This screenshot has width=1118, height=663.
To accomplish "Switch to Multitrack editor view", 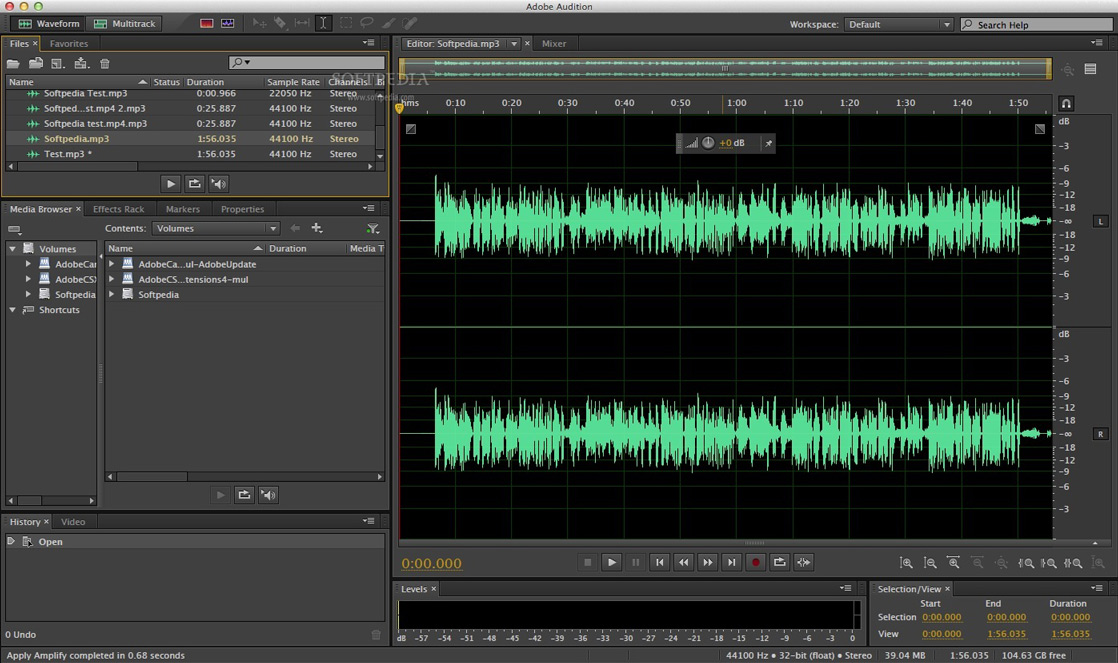I will pyautogui.click(x=125, y=24).
